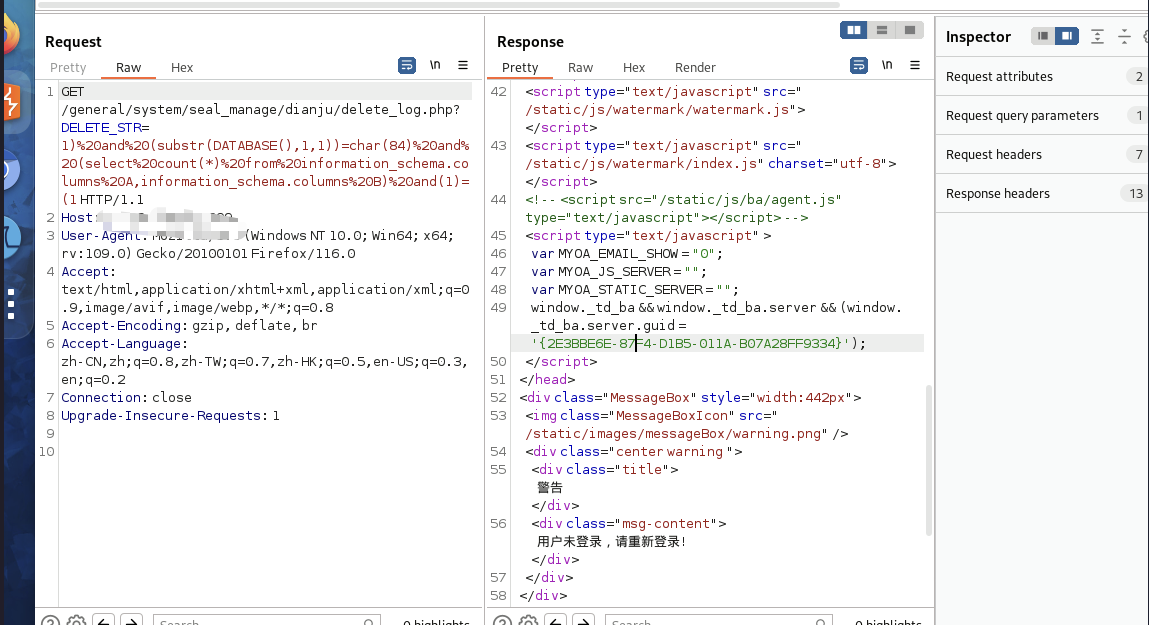This screenshot has width=1149, height=625.
Task: Click the DELETE_STR parameter name
Action: click(x=101, y=127)
